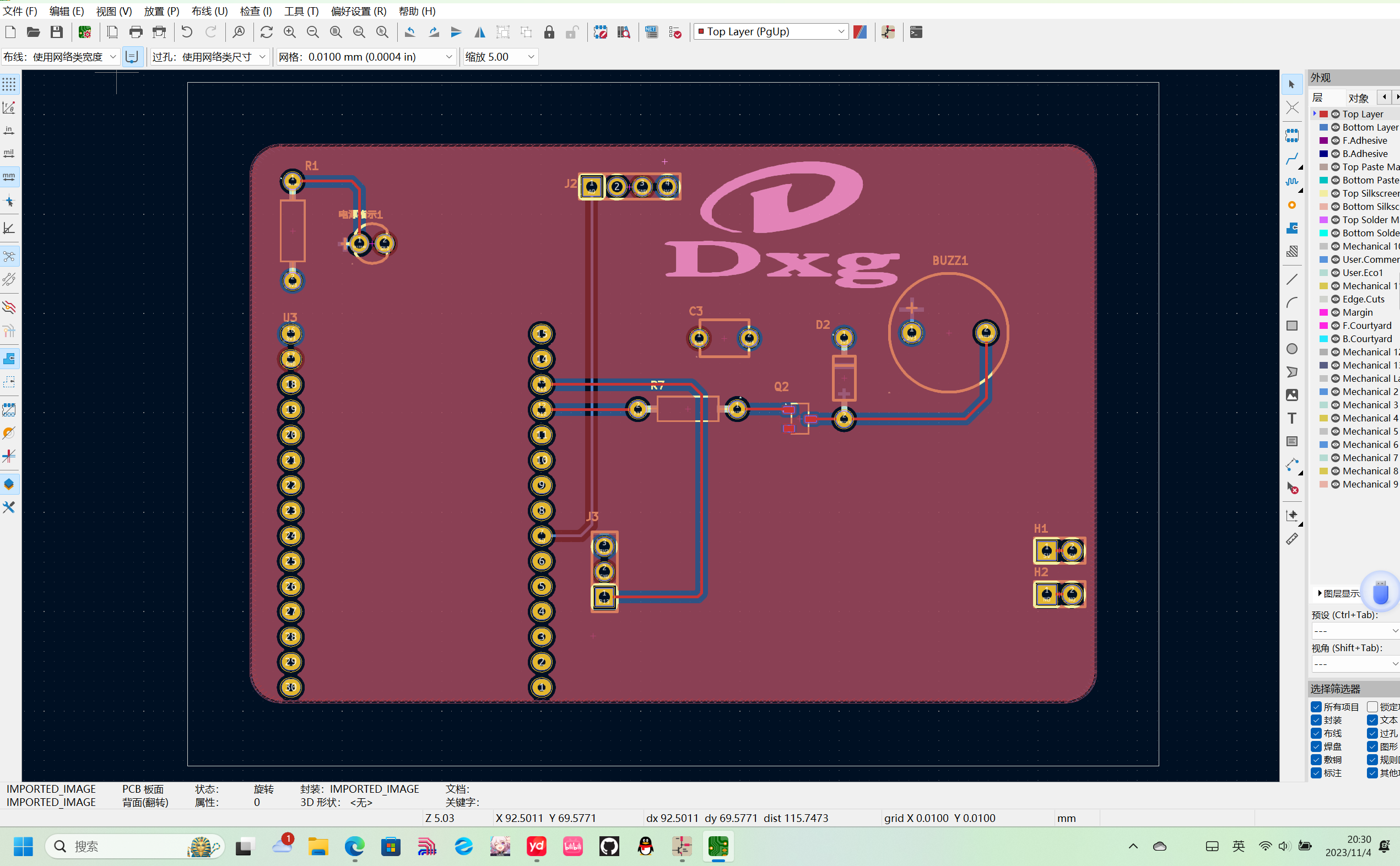This screenshot has width=1400, height=866.
Task: Open the Footprint Editor icon
Action: 601,32
